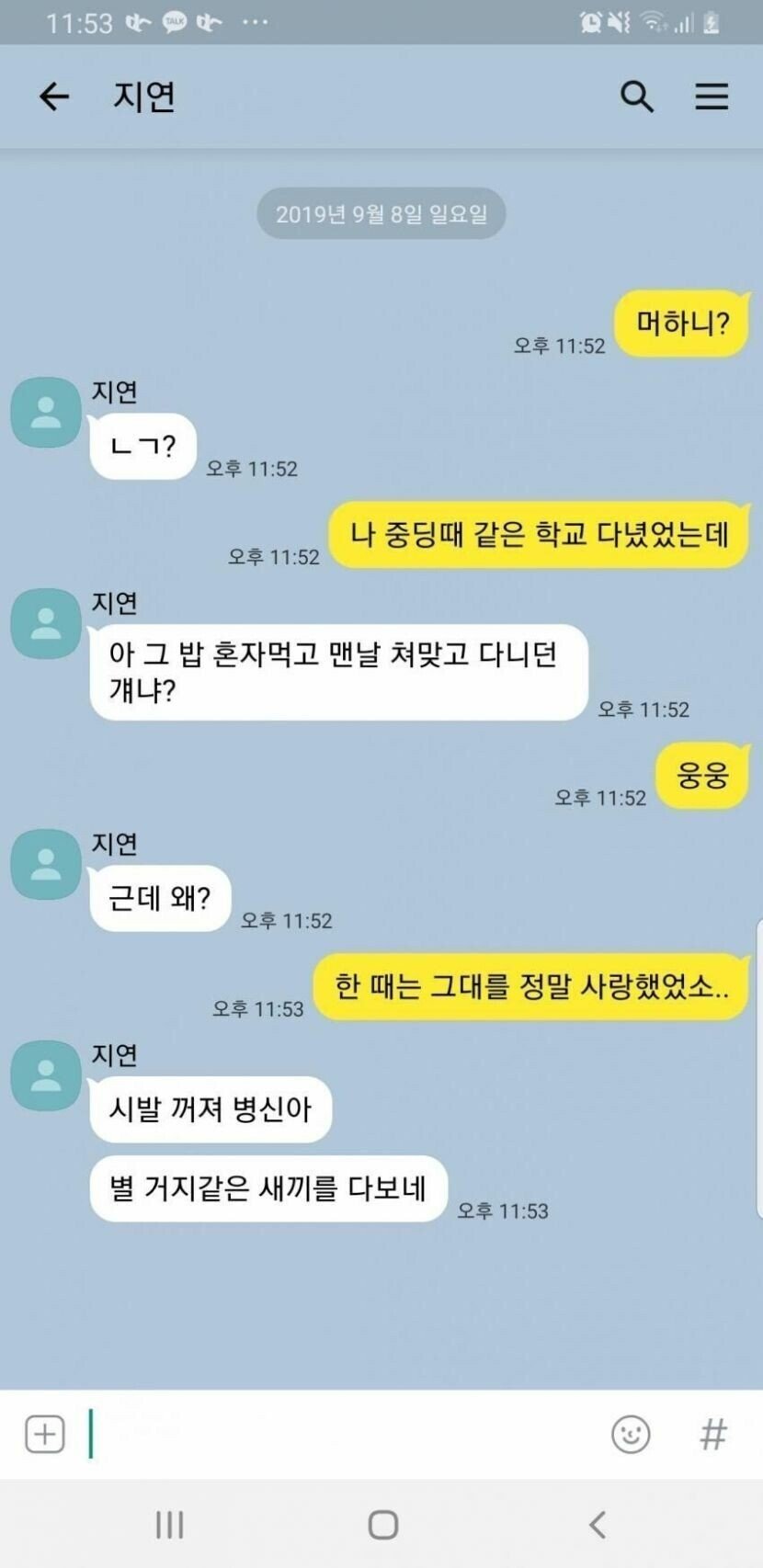
Task: Select the yellow 머하니? message bubble
Action: (x=682, y=324)
